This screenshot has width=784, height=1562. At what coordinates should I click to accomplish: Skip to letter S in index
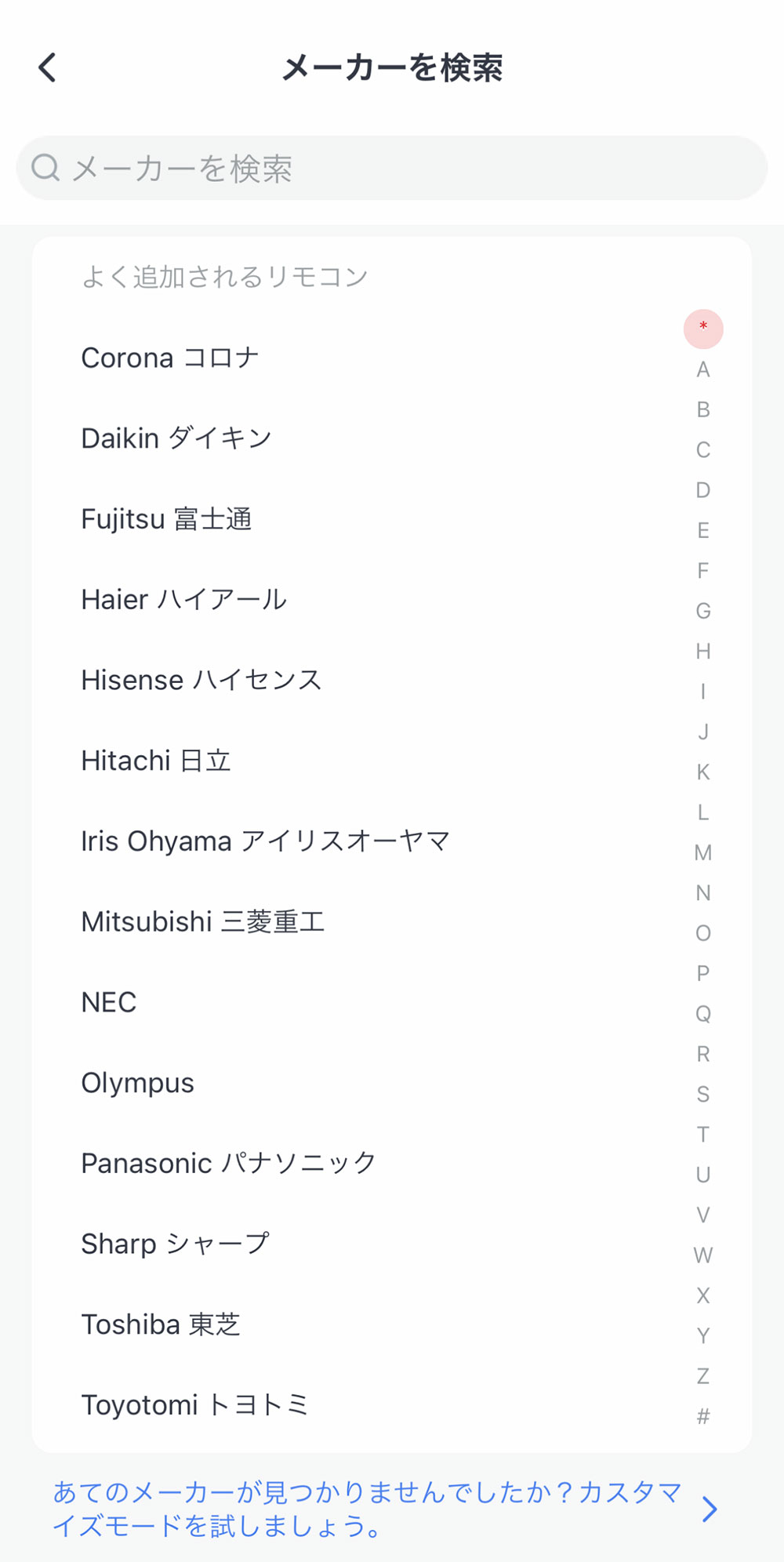click(x=703, y=1094)
